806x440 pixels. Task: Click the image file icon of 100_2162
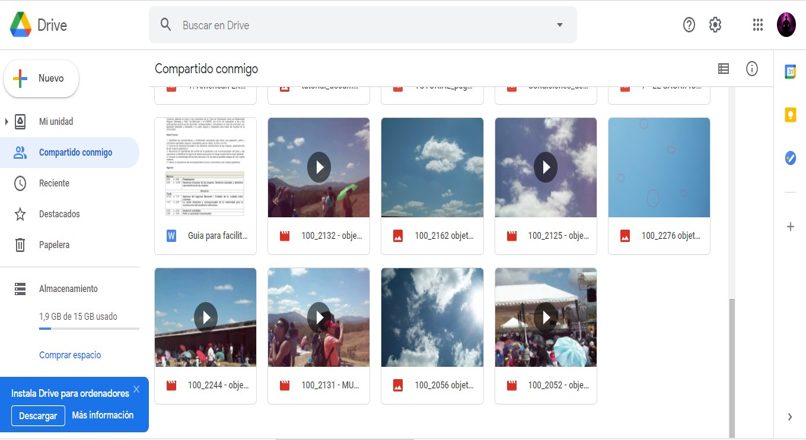pyautogui.click(x=398, y=236)
